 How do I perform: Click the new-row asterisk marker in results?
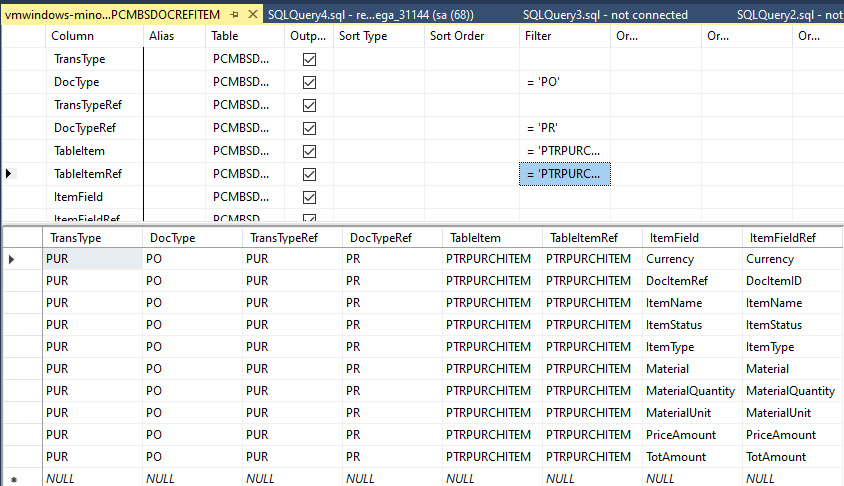tap(12, 479)
